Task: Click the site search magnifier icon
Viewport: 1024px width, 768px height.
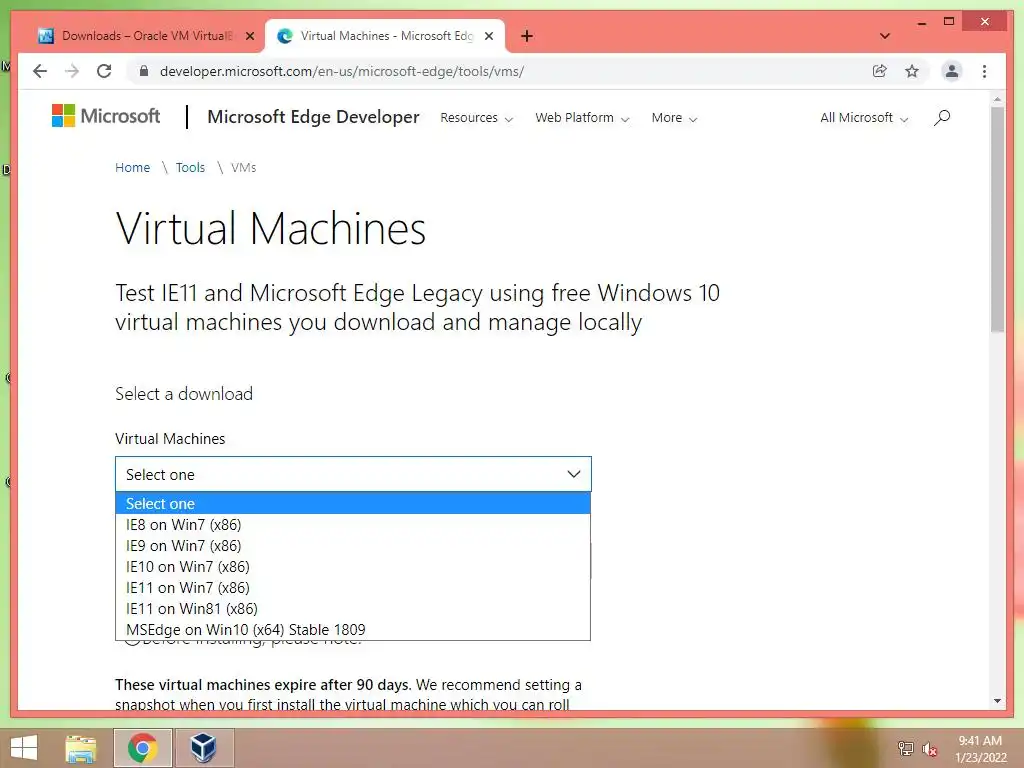Action: click(942, 118)
